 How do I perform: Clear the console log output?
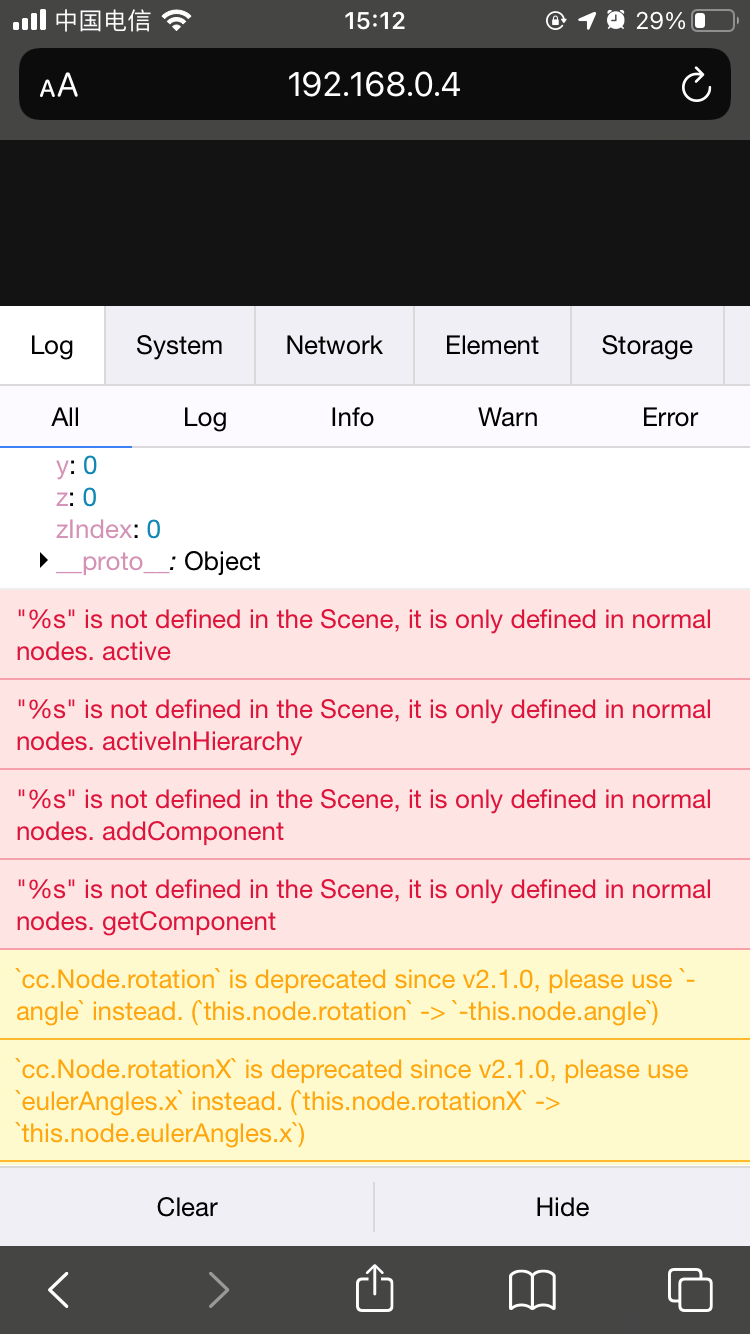187,1208
